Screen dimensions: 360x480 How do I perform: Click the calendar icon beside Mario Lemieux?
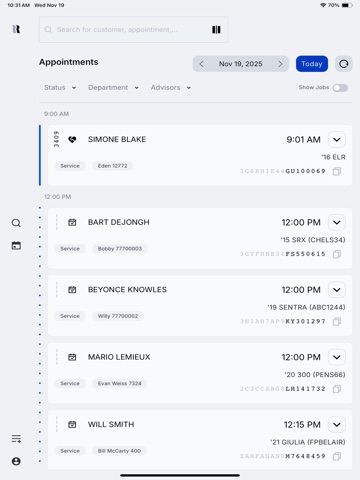(x=72, y=357)
